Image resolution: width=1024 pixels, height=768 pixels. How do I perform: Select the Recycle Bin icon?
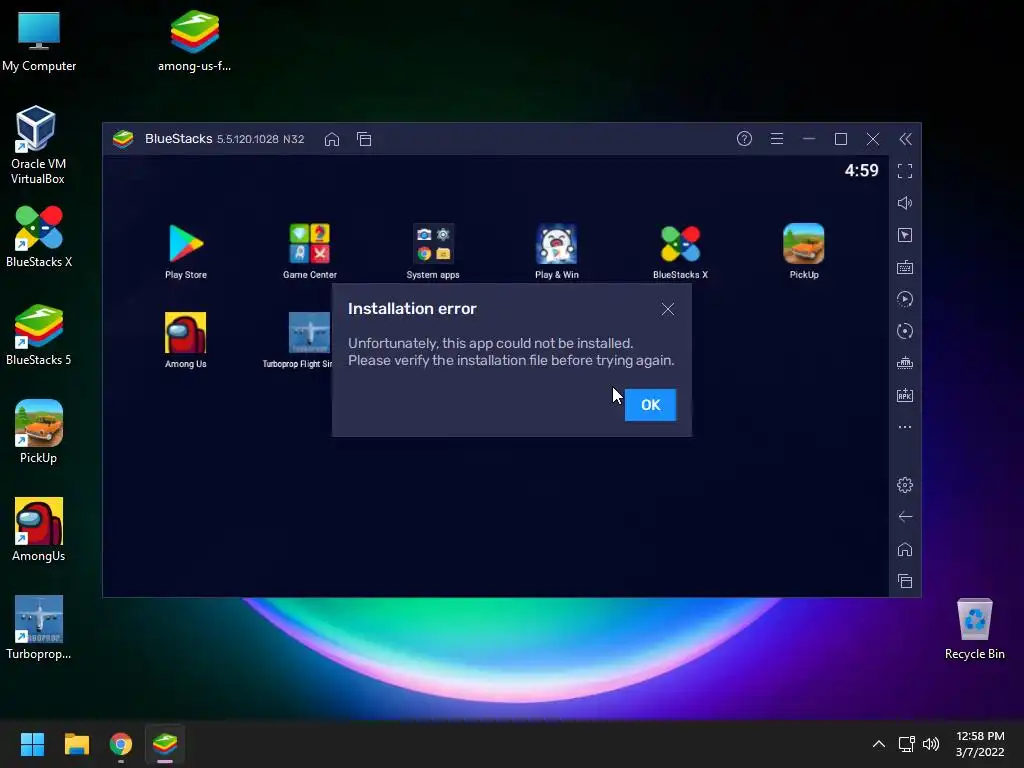point(974,628)
